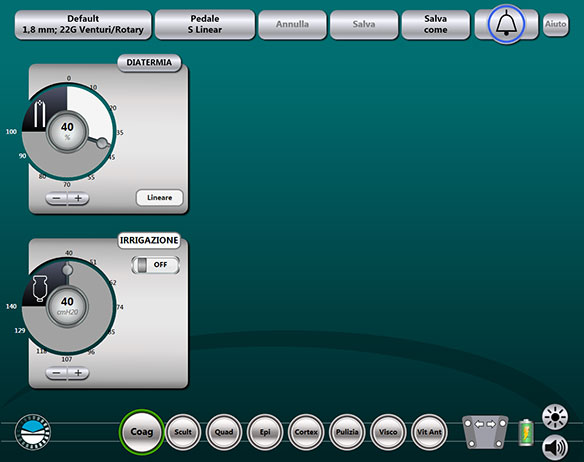
Task: Click the 70 mark on diathermy dial
Action: (67, 184)
